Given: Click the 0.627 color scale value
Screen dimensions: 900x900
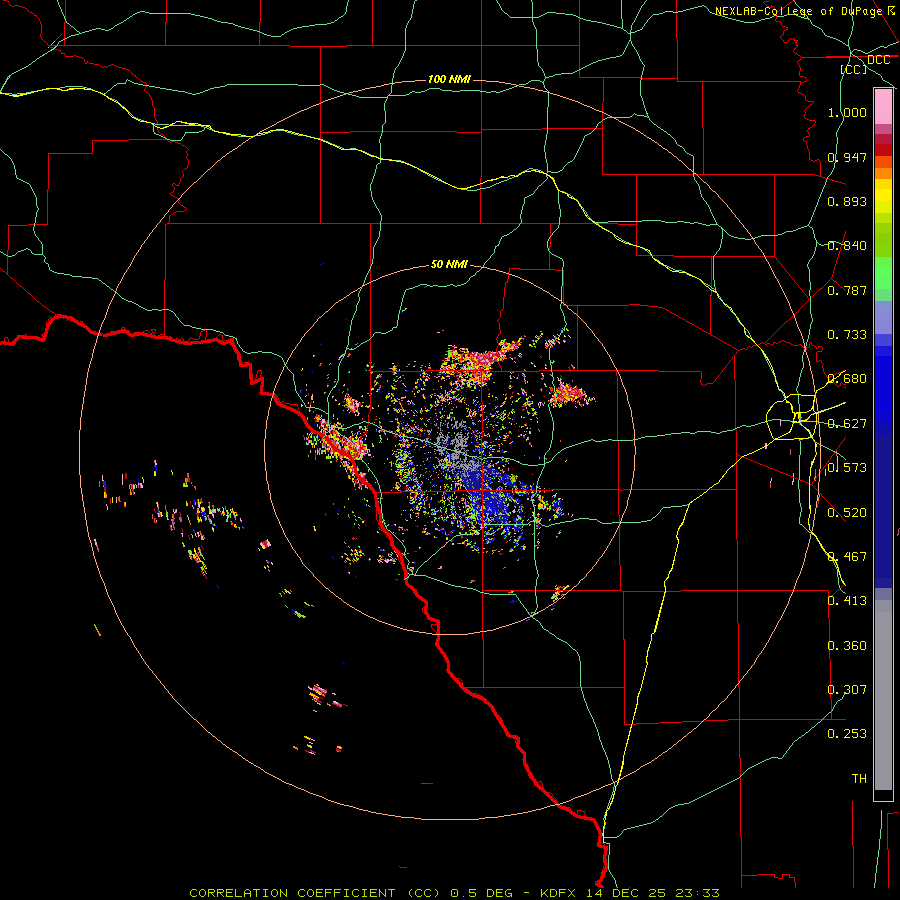Looking at the screenshot, I should 847,424.
